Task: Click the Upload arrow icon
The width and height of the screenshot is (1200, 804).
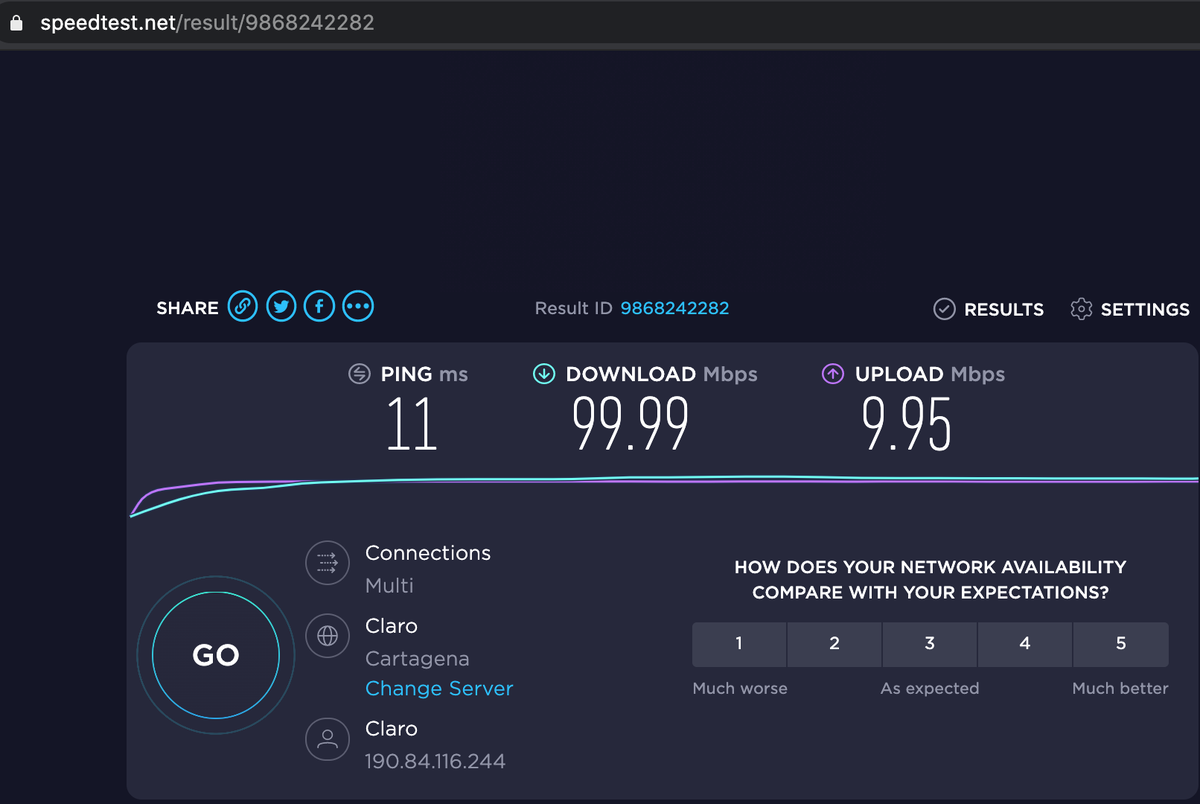Action: coord(833,374)
